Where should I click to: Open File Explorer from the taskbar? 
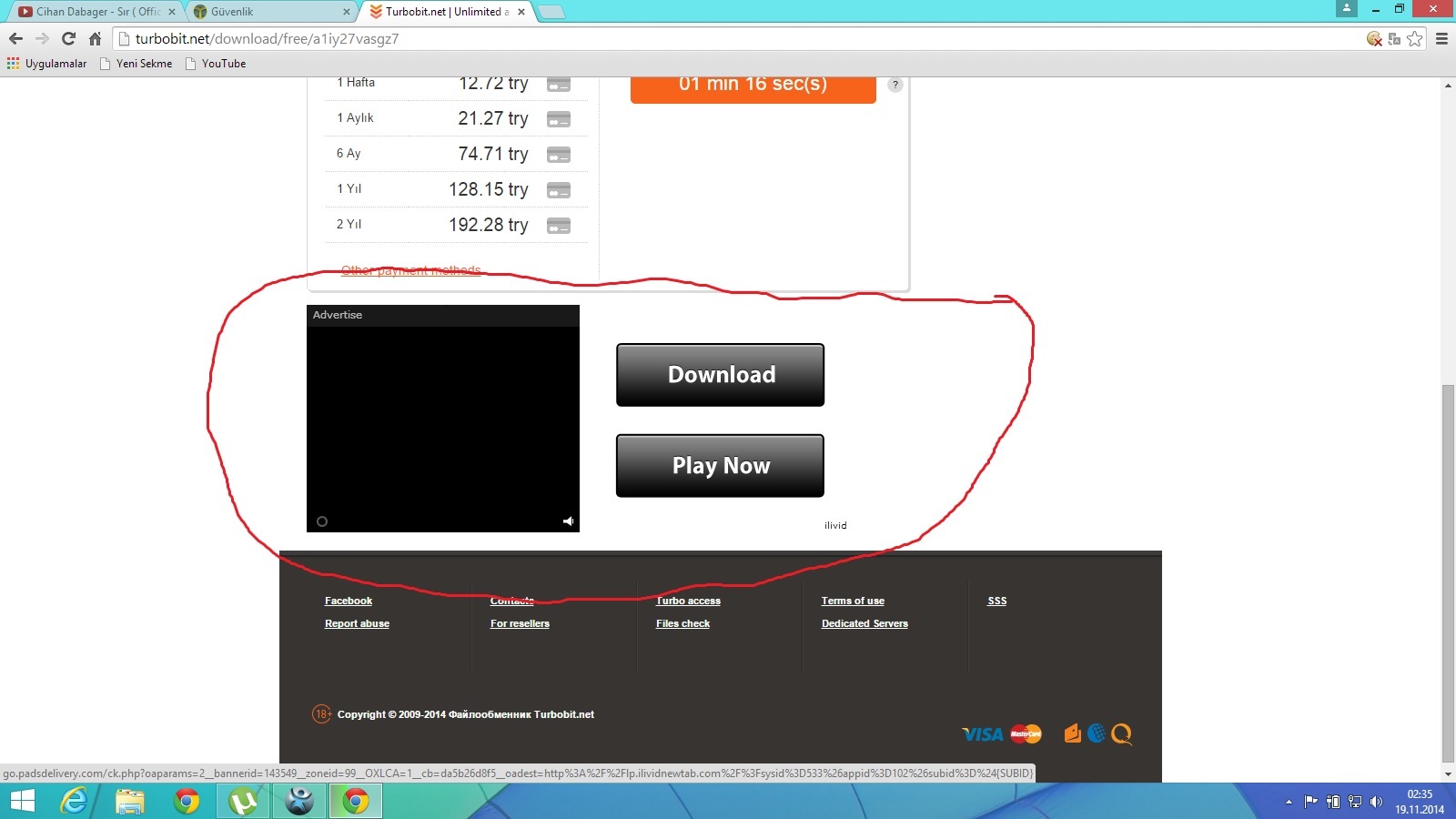pyautogui.click(x=130, y=801)
